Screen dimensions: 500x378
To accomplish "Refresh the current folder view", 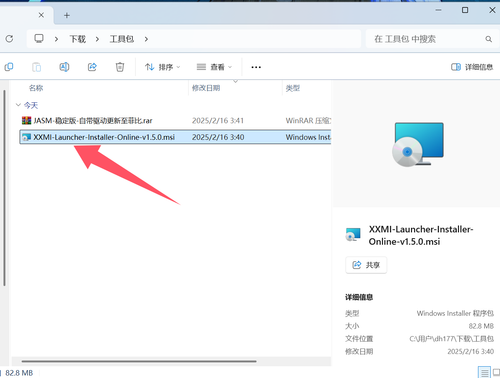I will [x=9, y=39].
